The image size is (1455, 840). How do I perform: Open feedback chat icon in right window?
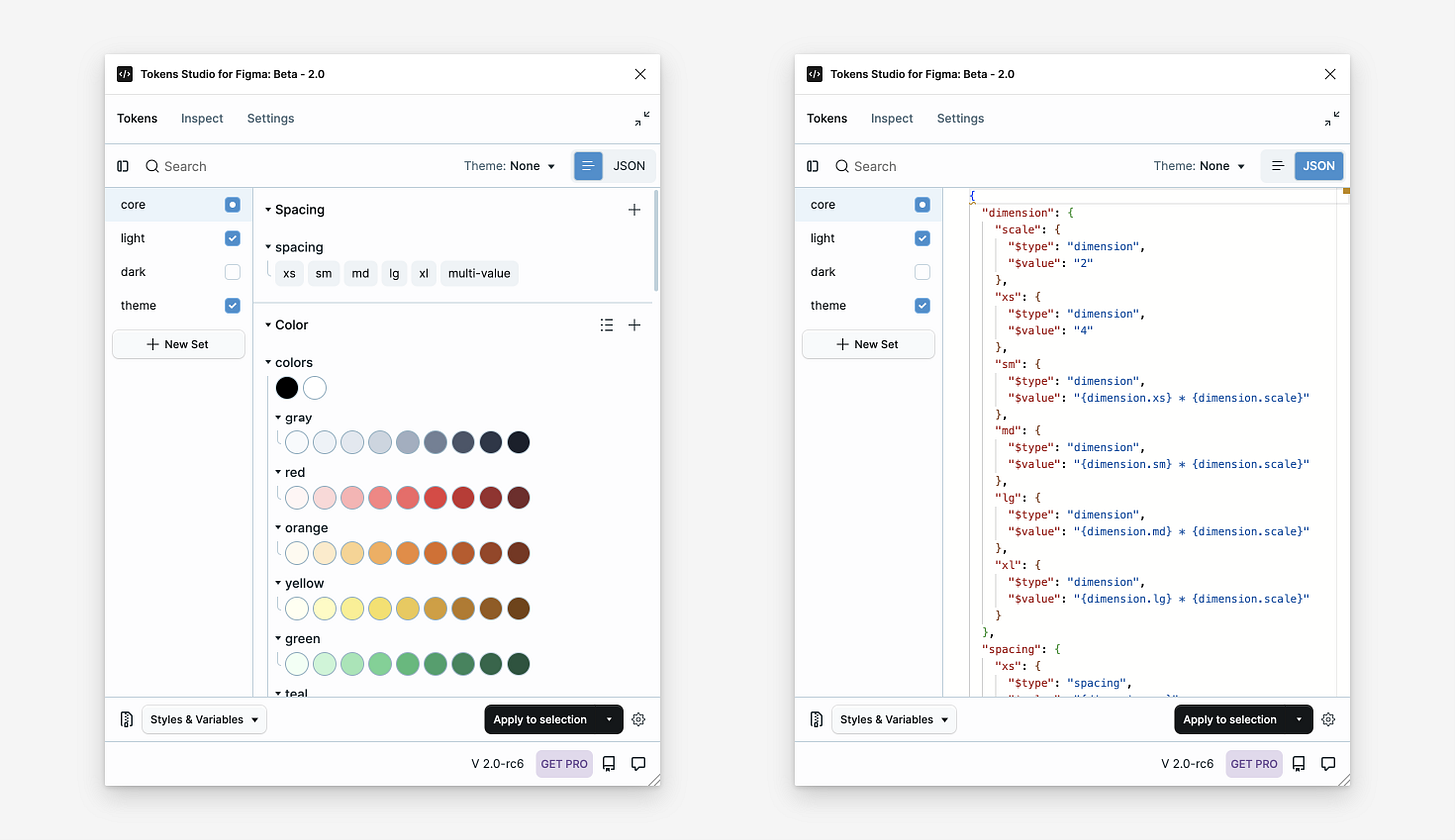pyautogui.click(x=1328, y=764)
